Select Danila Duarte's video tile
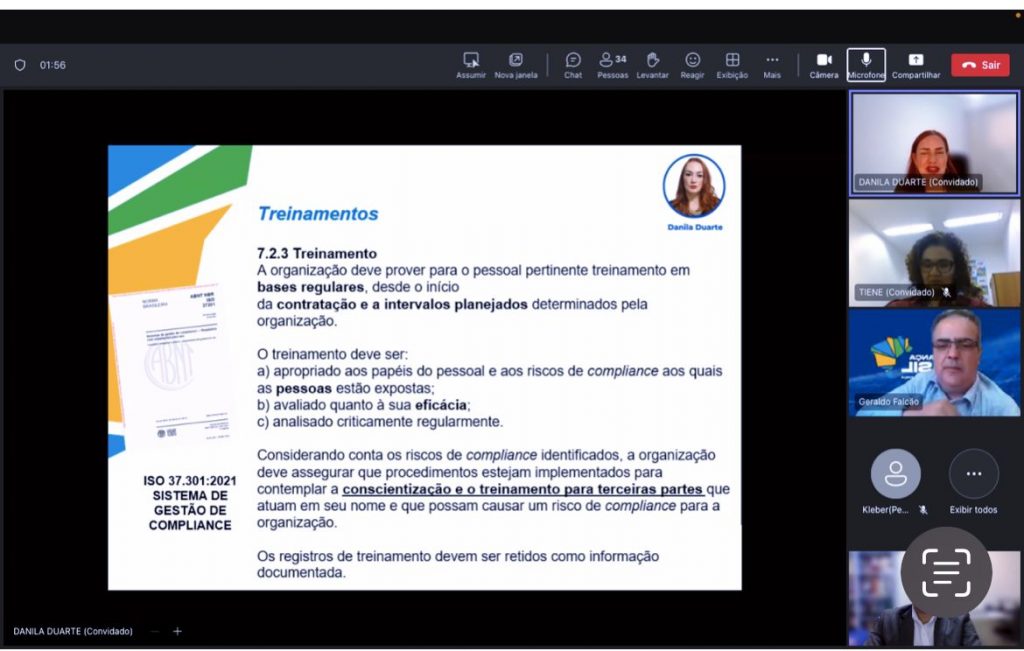The width and height of the screenshot is (1024, 651). [x=933, y=142]
